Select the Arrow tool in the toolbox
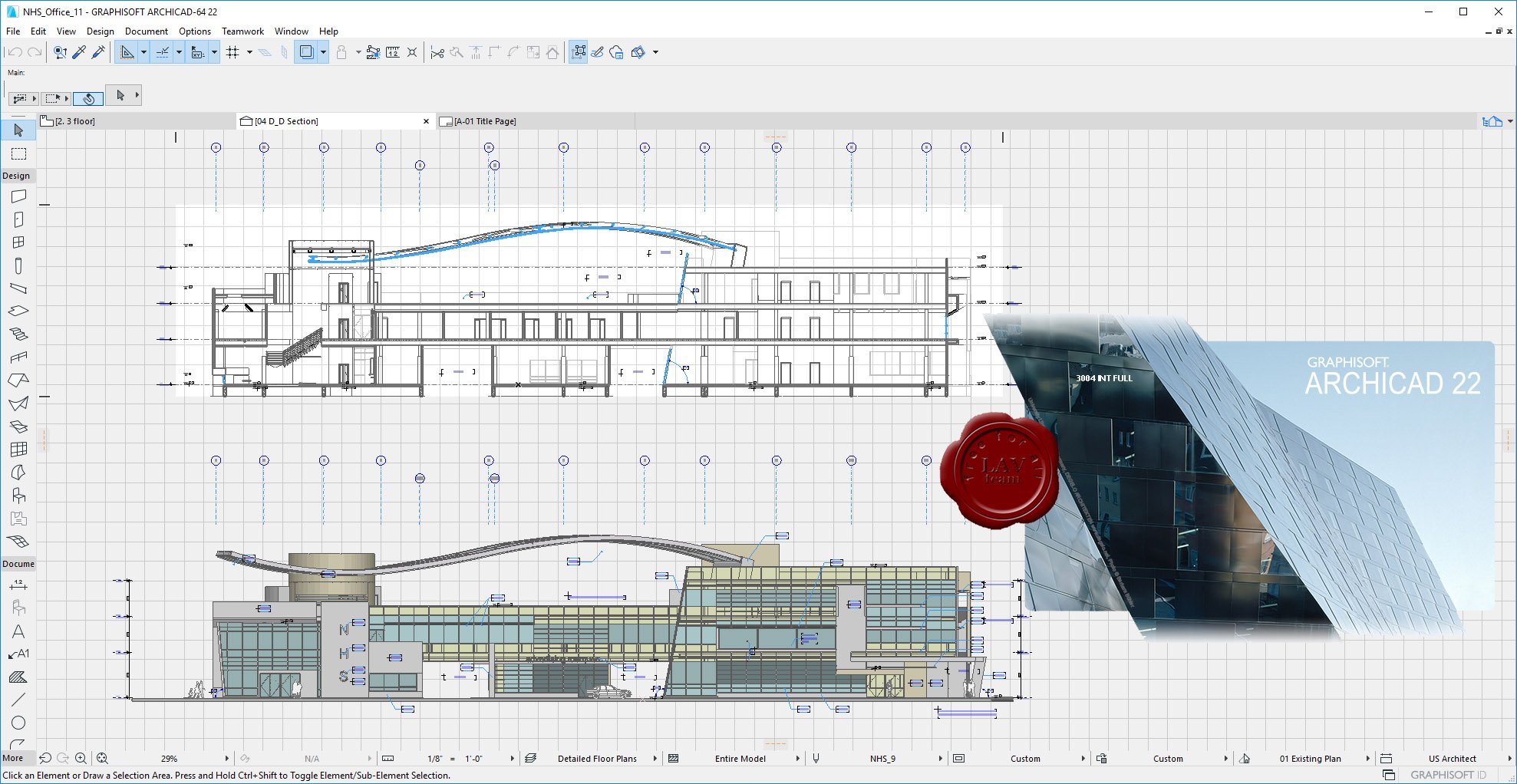 [x=18, y=130]
